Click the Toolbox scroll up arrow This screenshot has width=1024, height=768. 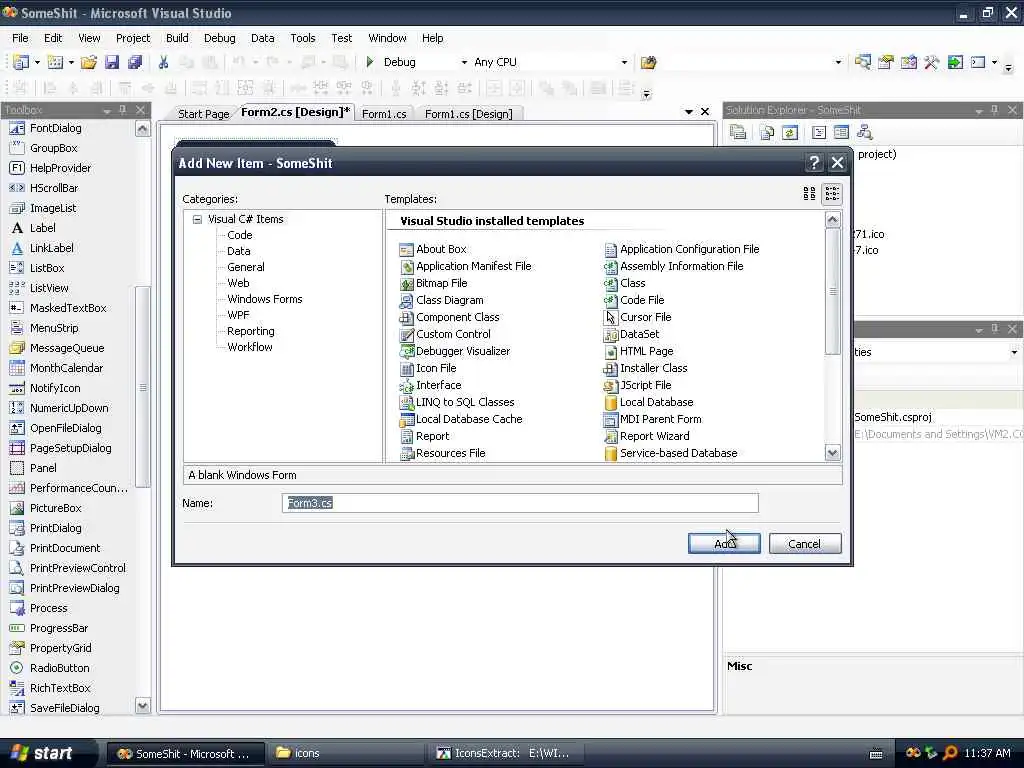pyautogui.click(x=142, y=129)
